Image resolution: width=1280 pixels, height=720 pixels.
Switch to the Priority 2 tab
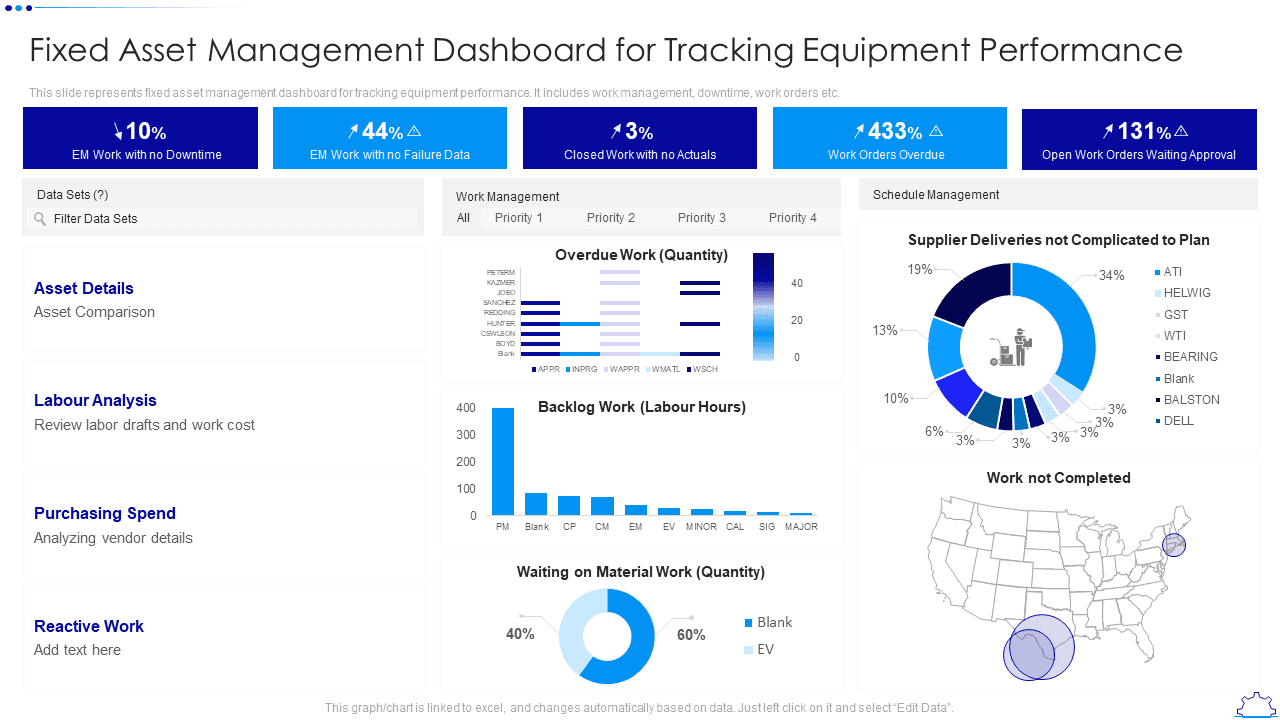coord(611,218)
